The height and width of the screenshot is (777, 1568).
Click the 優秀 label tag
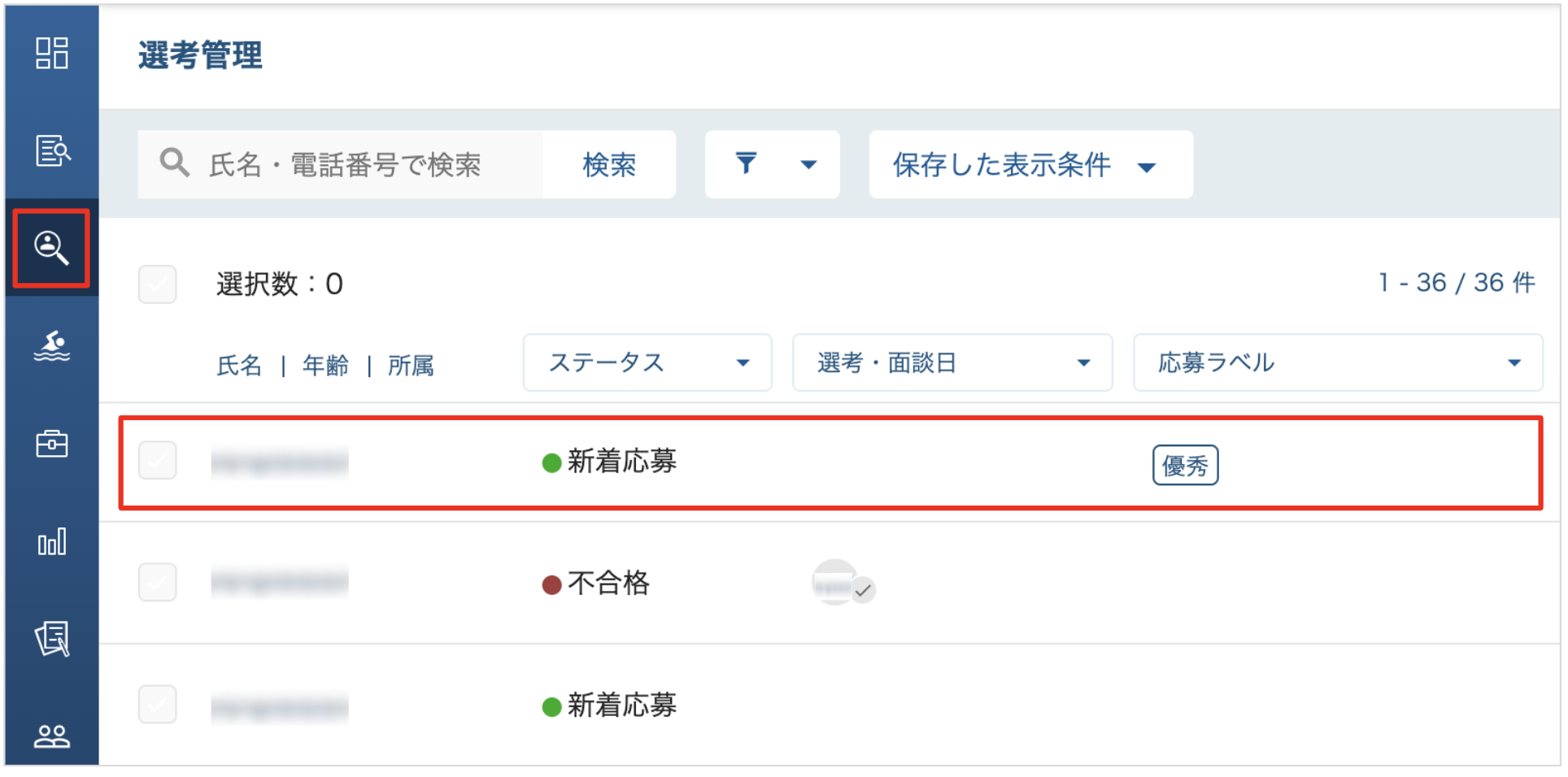tap(1185, 466)
